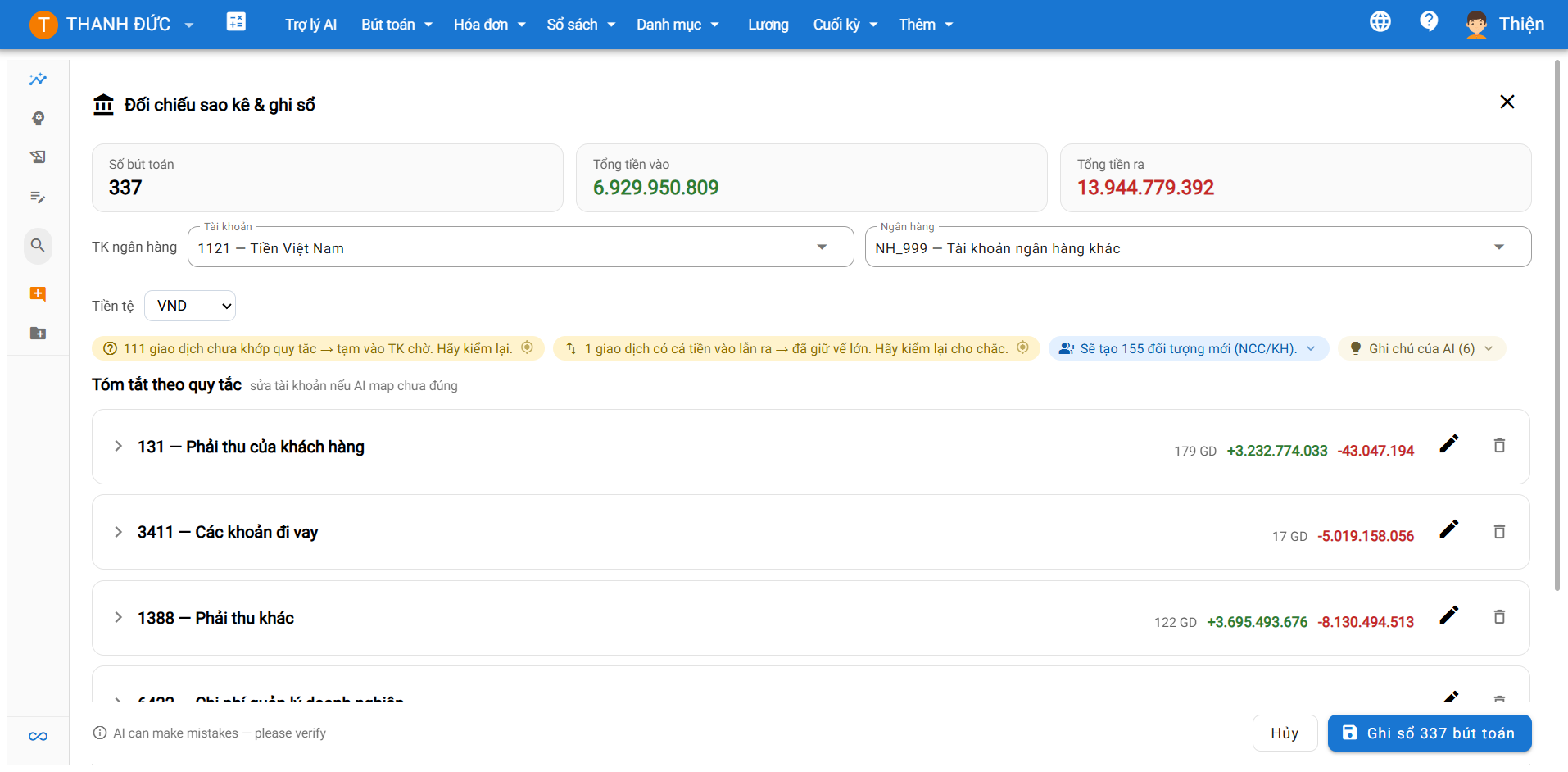The width and height of the screenshot is (1568, 772).
Task: Open the Hóa đơn menu
Action: (489, 25)
